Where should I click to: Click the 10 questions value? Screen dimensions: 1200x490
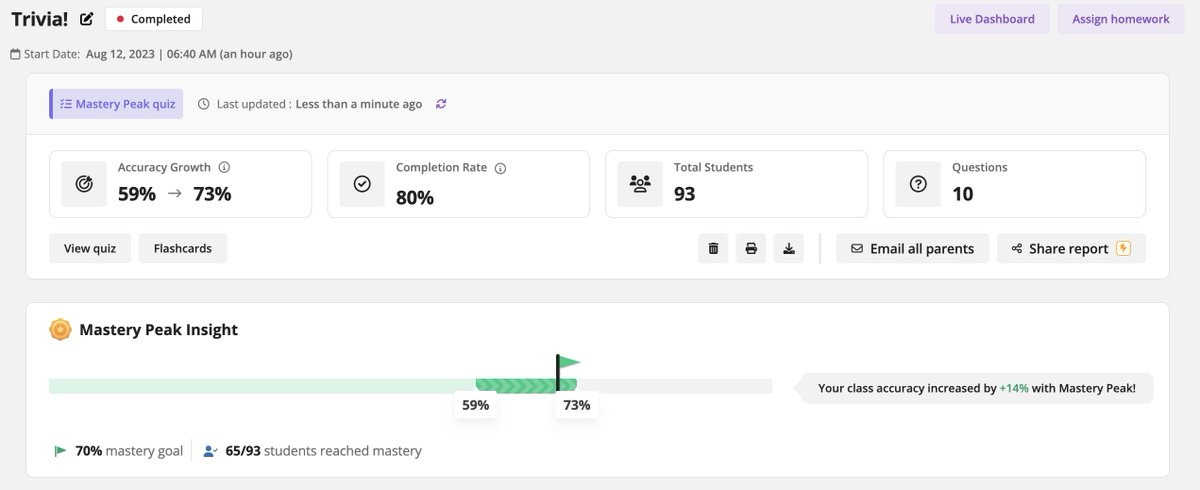coord(963,193)
